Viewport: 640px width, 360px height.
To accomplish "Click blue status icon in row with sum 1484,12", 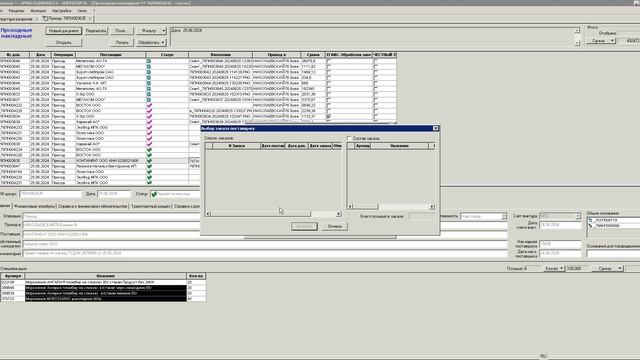I will [x=149, y=72].
